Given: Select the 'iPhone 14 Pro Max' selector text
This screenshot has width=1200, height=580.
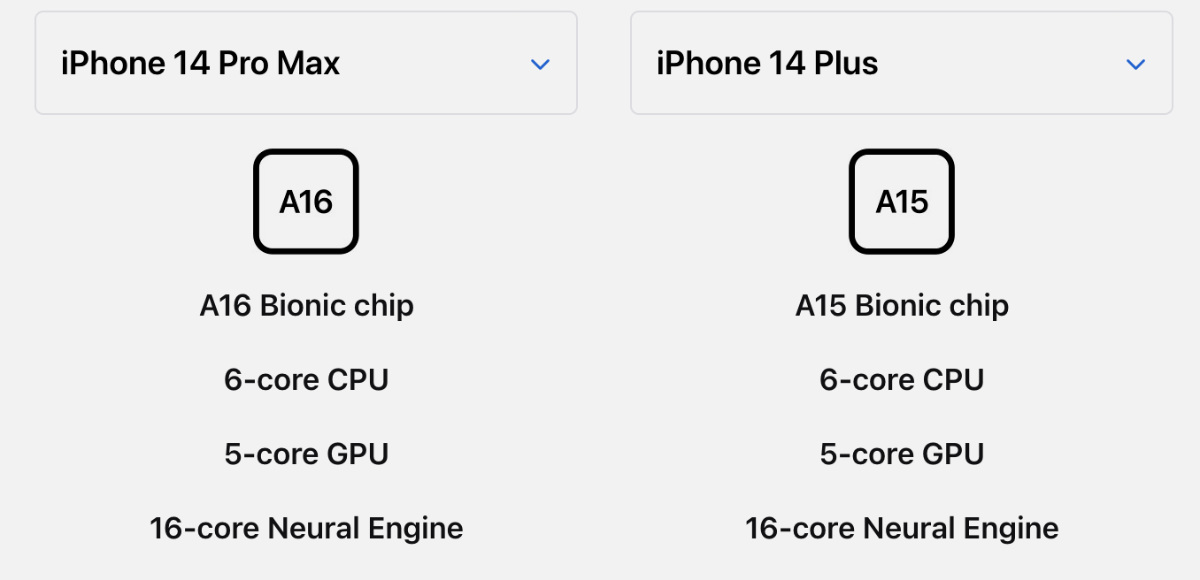Looking at the screenshot, I should [x=200, y=64].
